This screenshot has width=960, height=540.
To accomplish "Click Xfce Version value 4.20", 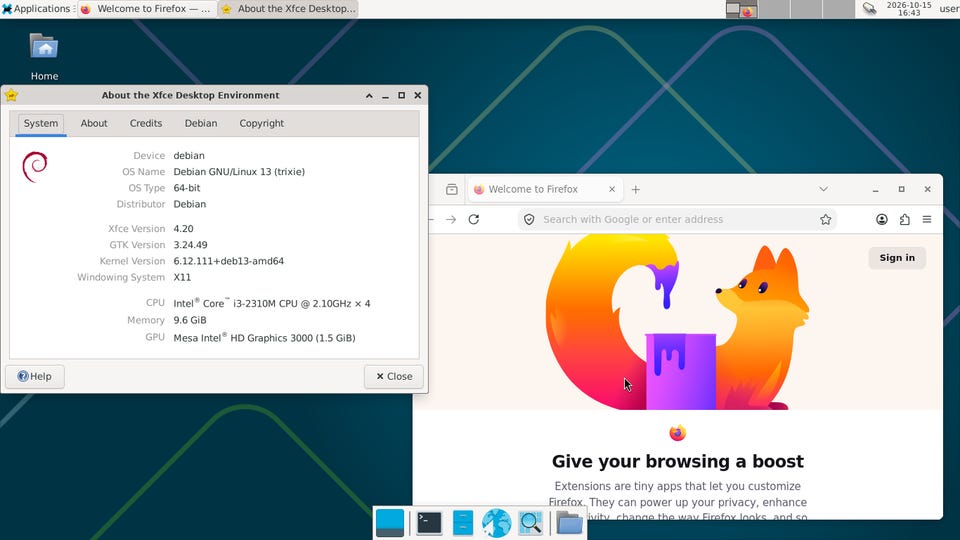I will (x=183, y=228).
